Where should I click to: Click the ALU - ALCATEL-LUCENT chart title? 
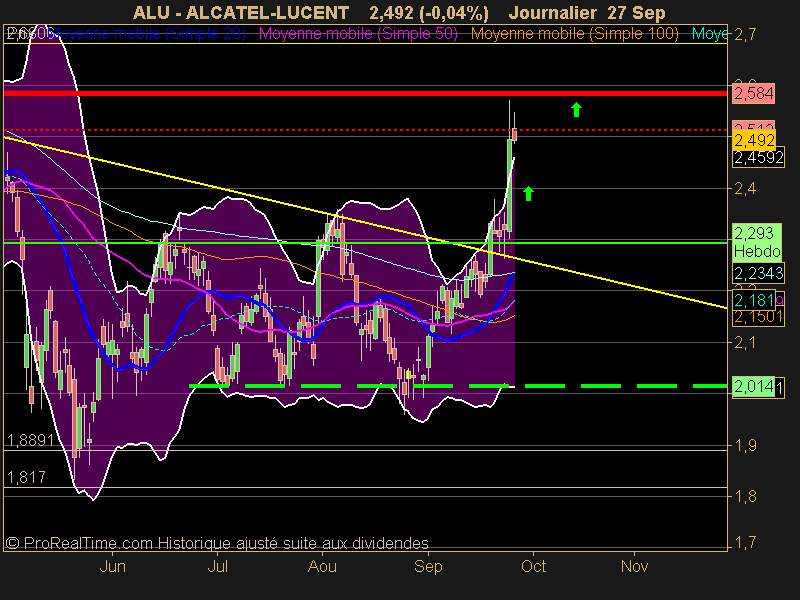241,13
